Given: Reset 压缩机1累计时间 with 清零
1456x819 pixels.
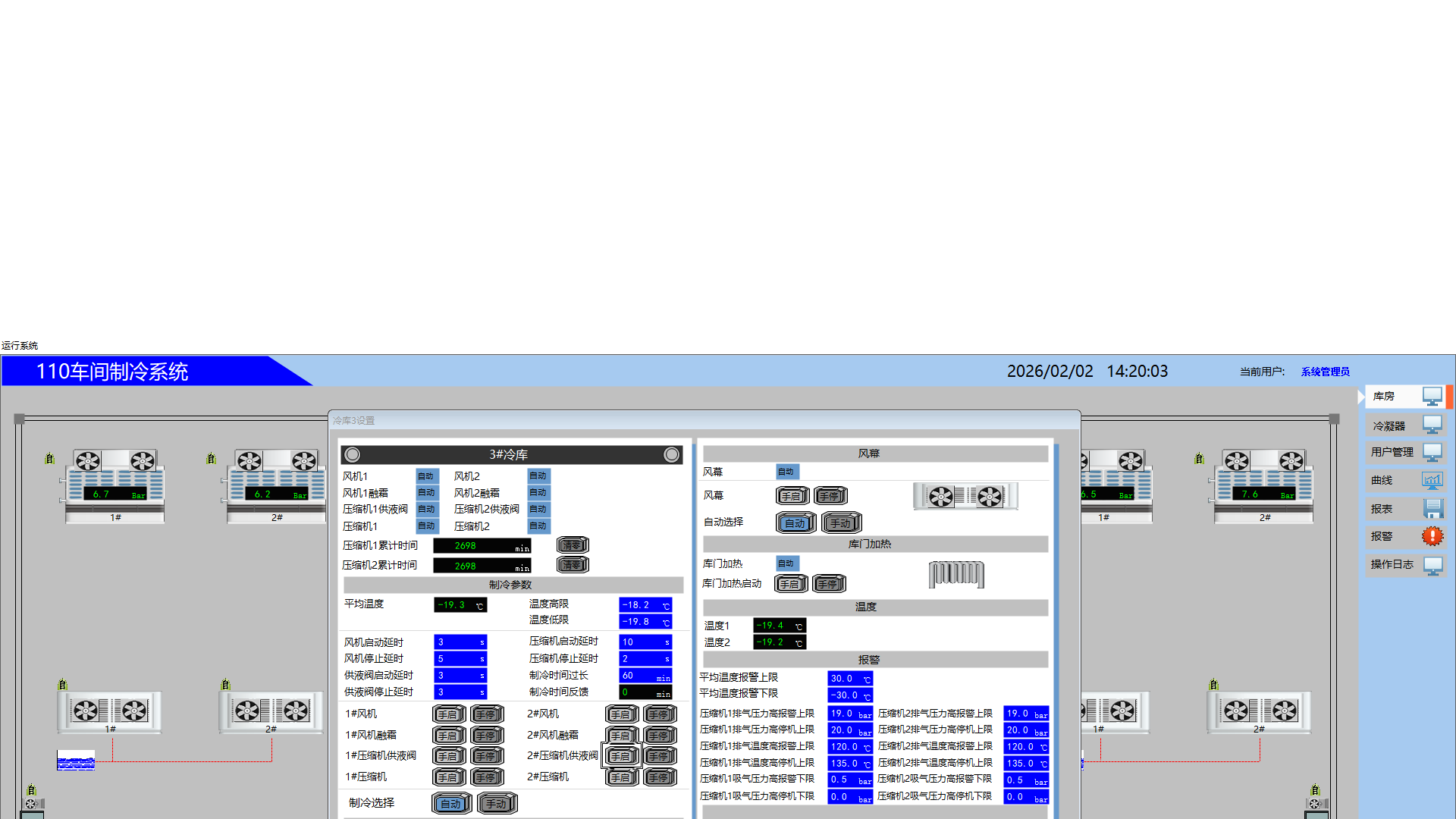Looking at the screenshot, I should pyautogui.click(x=573, y=545).
